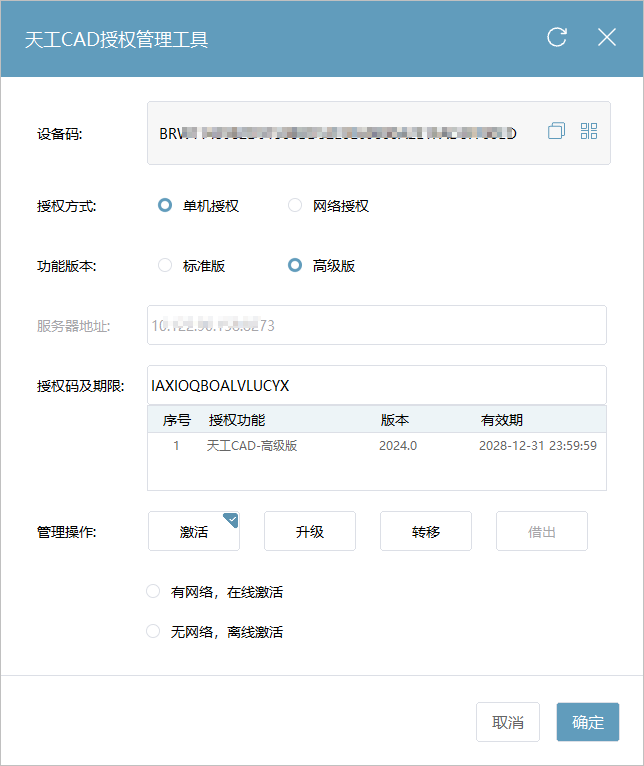Viewport: 644px width, 766px height.
Task: Click the 服务器地址 input field
Action: click(x=377, y=325)
